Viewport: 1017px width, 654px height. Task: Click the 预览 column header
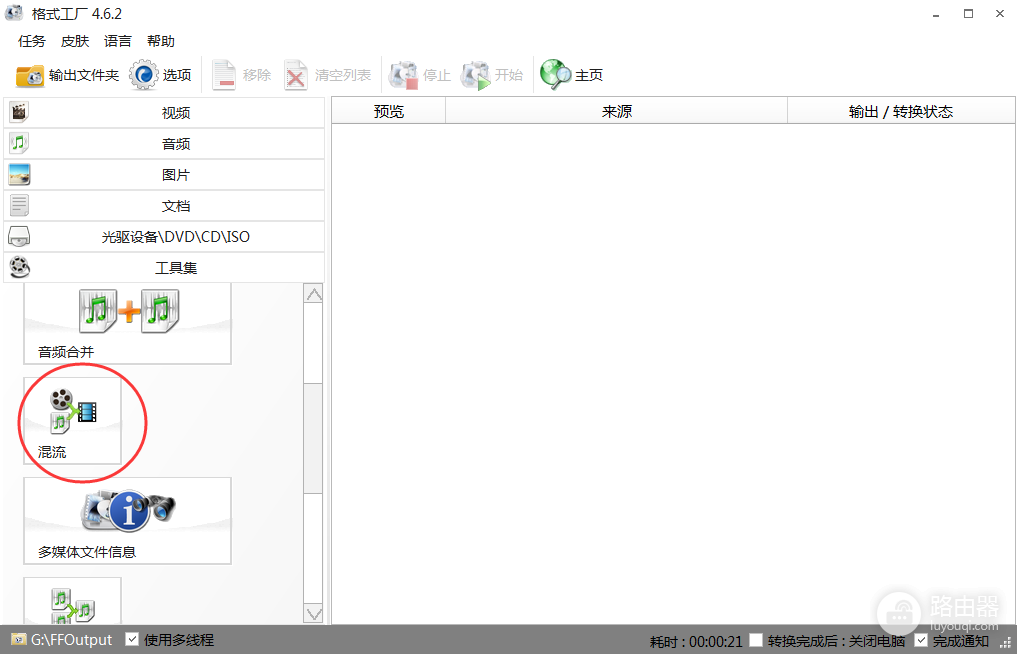[389, 112]
